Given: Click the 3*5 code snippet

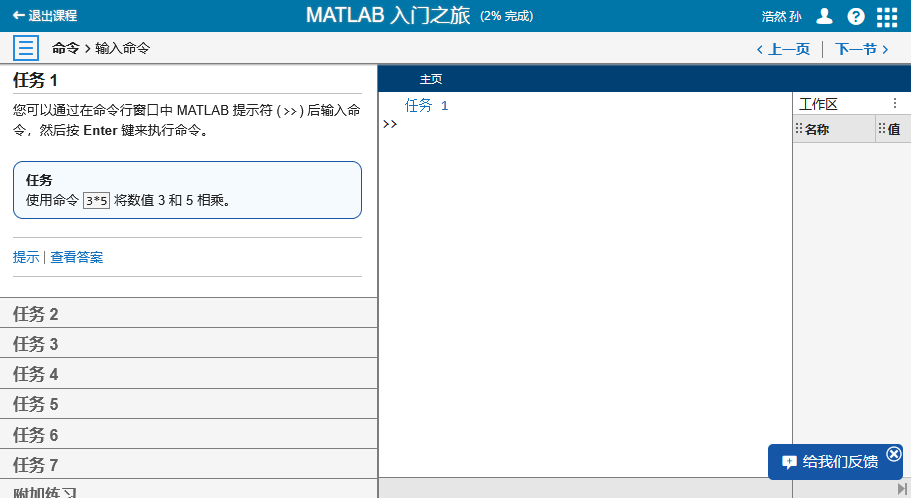Looking at the screenshot, I should pos(96,200).
